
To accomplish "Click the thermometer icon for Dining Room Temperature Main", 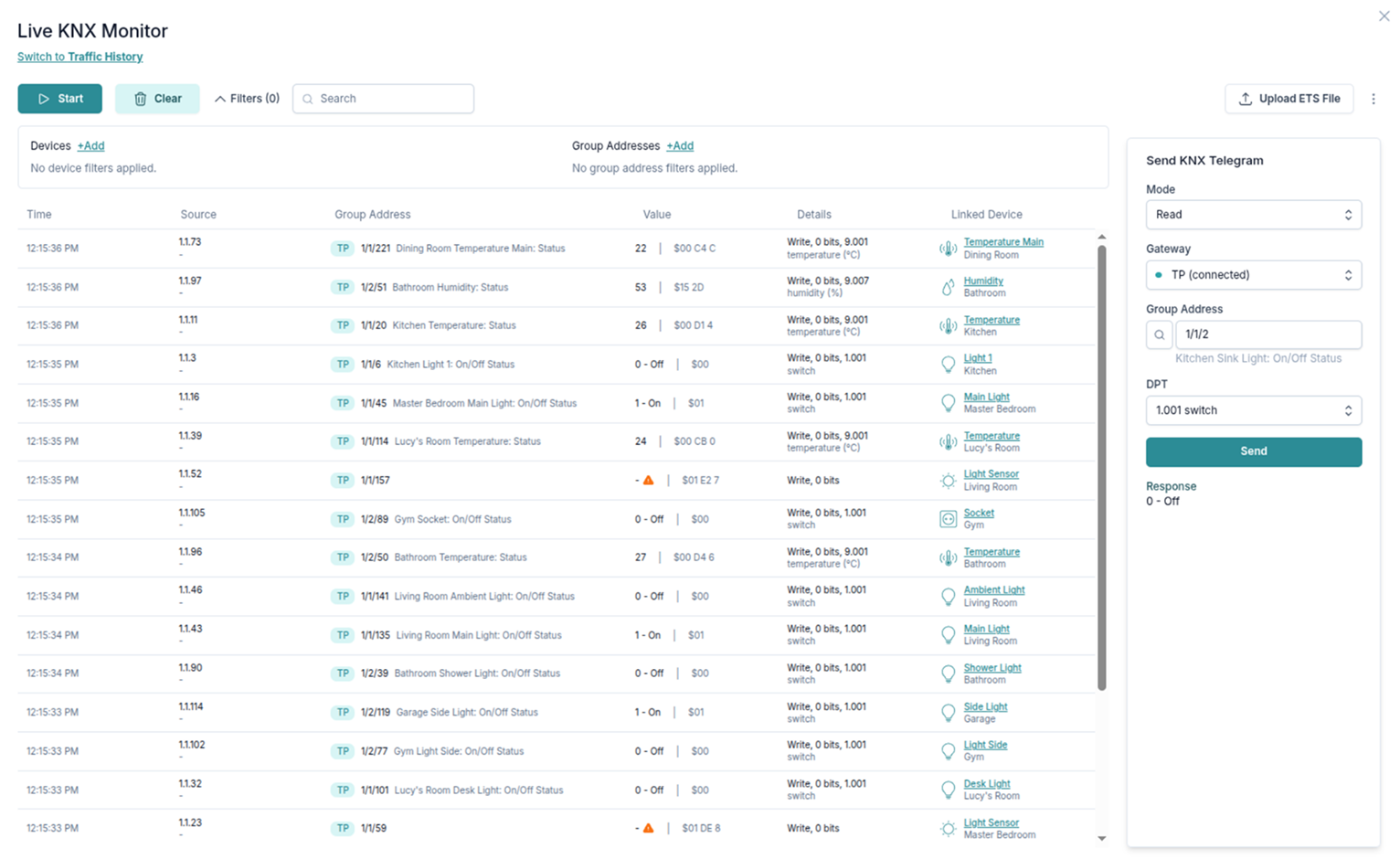I will 948,249.
